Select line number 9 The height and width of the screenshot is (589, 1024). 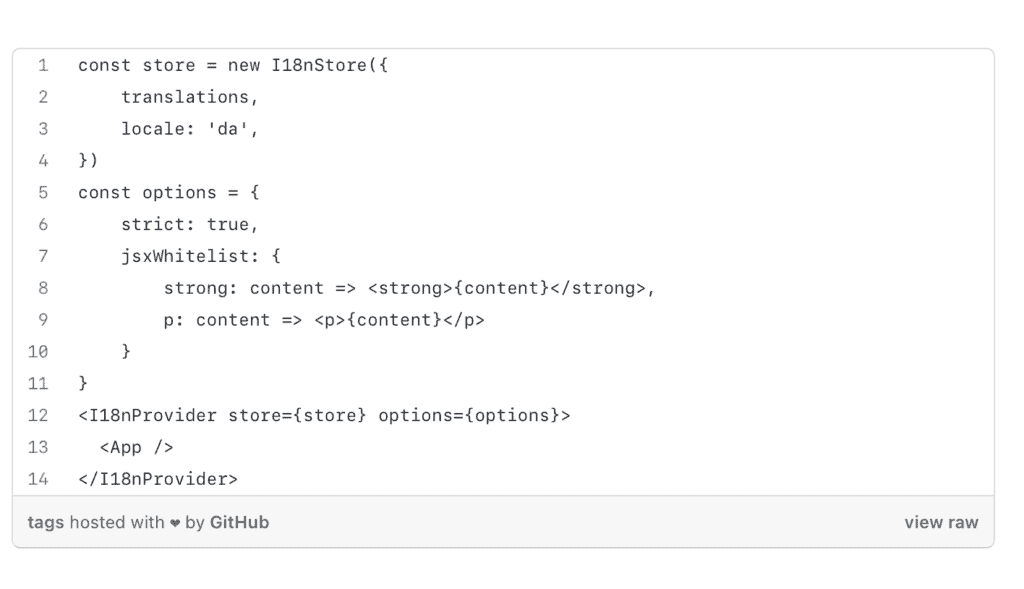coord(43,320)
